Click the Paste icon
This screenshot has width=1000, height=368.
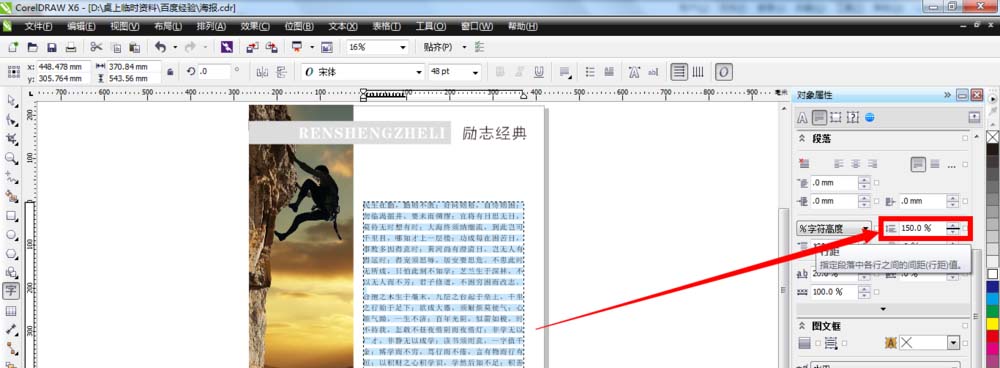point(135,48)
